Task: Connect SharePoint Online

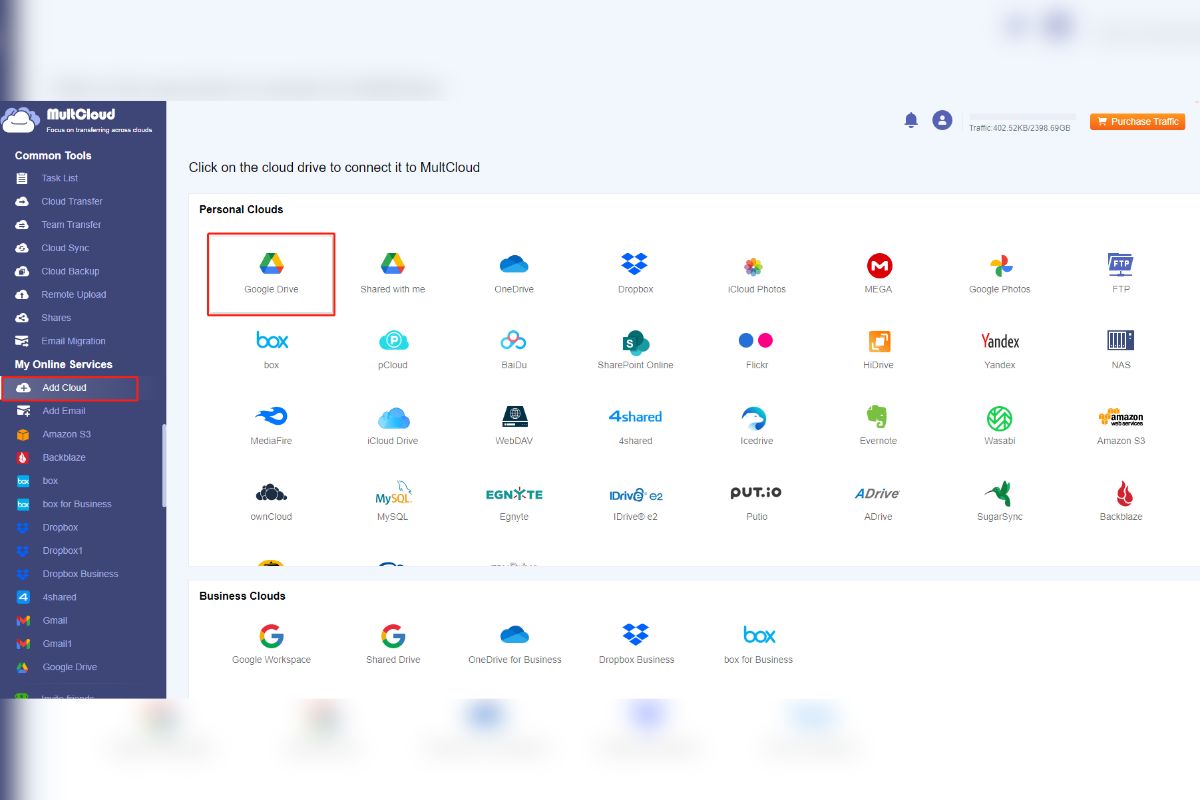Action: (635, 350)
